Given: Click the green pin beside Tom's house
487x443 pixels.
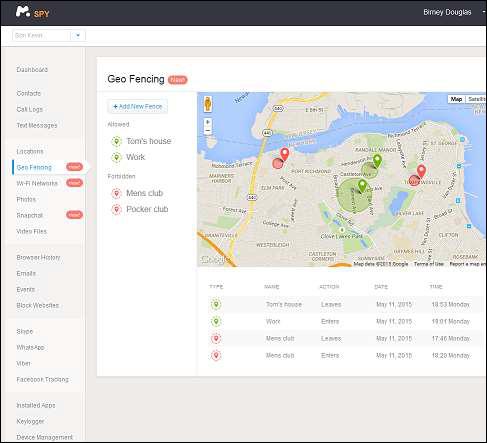Looking at the screenshot, I should (116, 141).
